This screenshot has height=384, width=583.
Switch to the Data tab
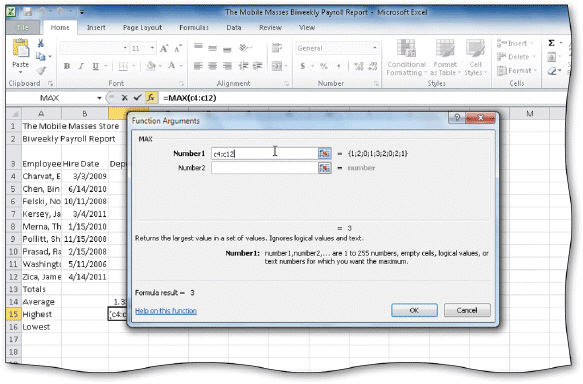coord(233,28)
